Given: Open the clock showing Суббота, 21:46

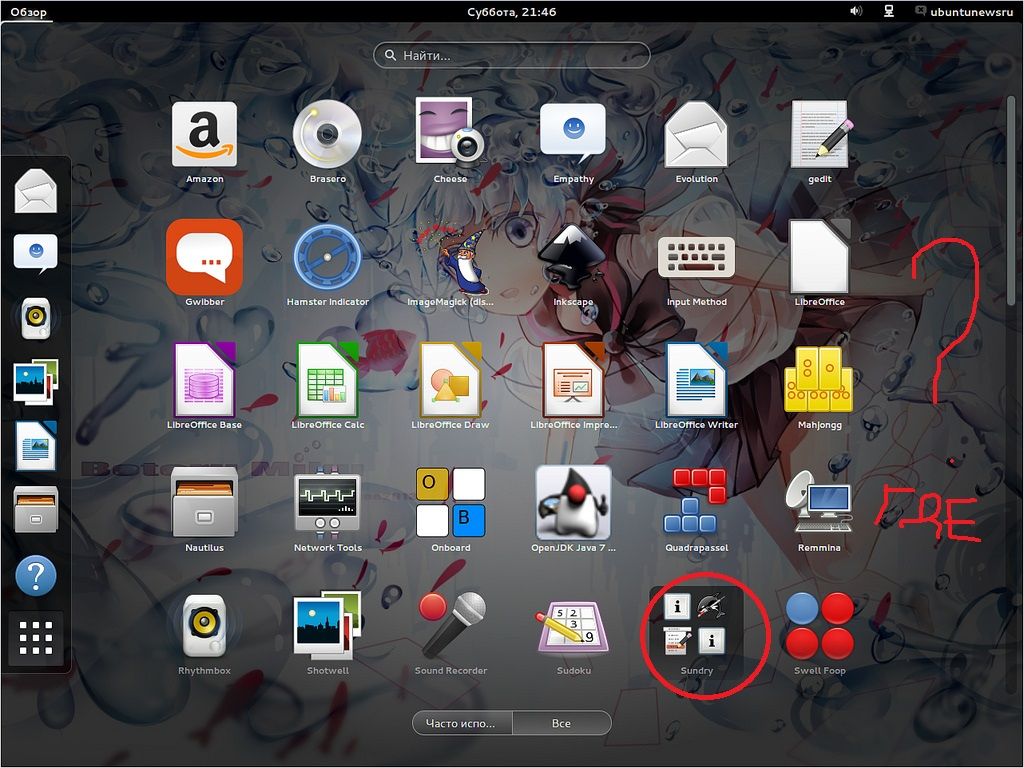Looking at the screenshot, I should pyautogui.click(x=512, y=12).
